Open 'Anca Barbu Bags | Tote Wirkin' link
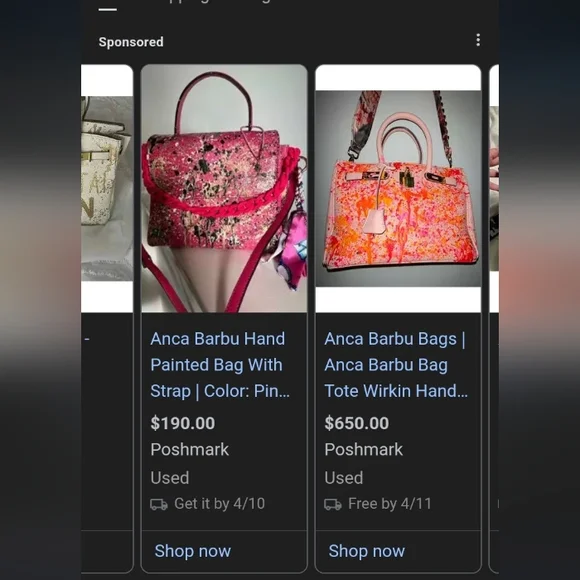The height and width of the screenshot is (580, 580). tap(396, 365)
